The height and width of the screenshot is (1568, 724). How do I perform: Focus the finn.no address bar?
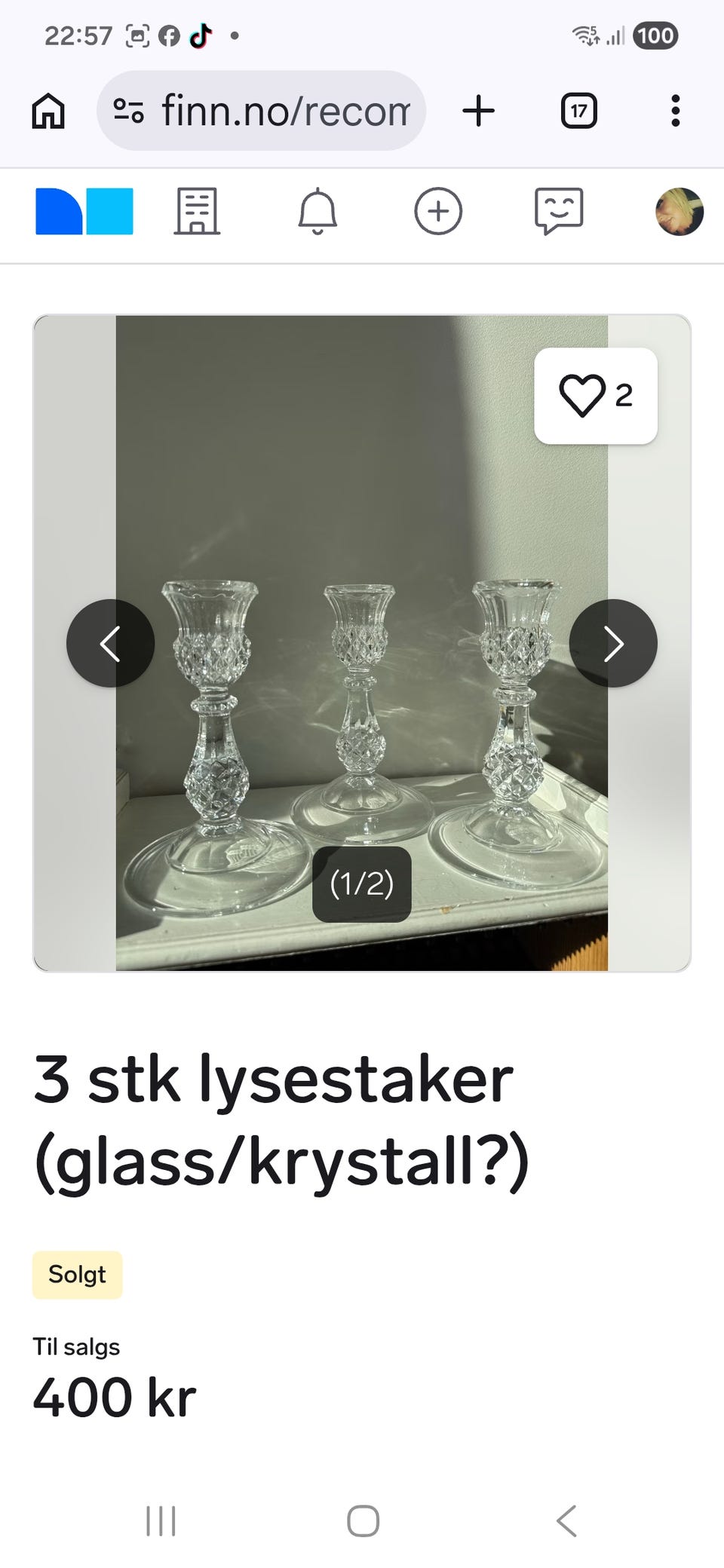pos(261,111)
